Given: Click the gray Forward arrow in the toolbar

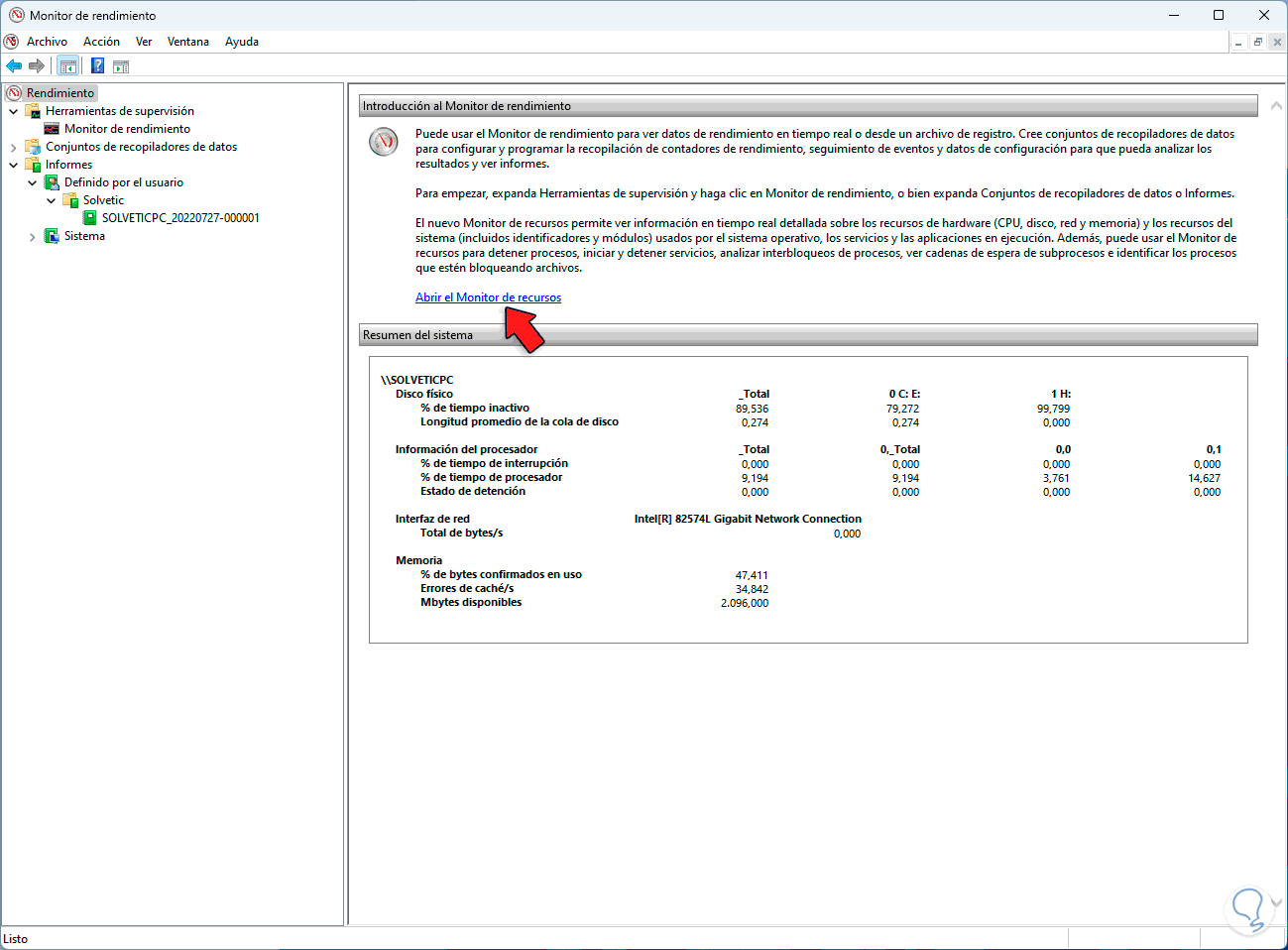Looking at the screenshot, I should click(37, 66).
